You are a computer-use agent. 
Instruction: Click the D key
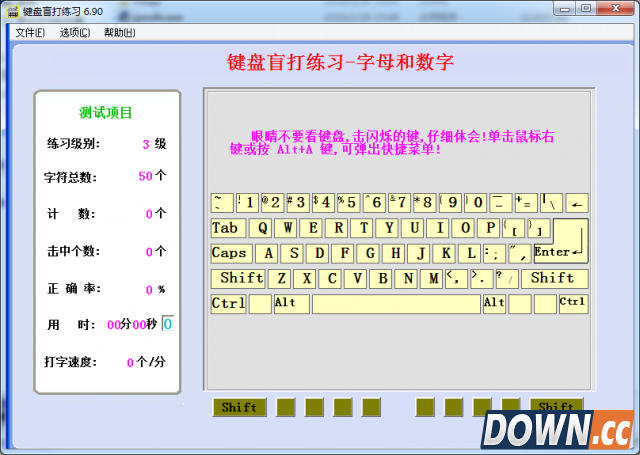(x=317, y=253)
